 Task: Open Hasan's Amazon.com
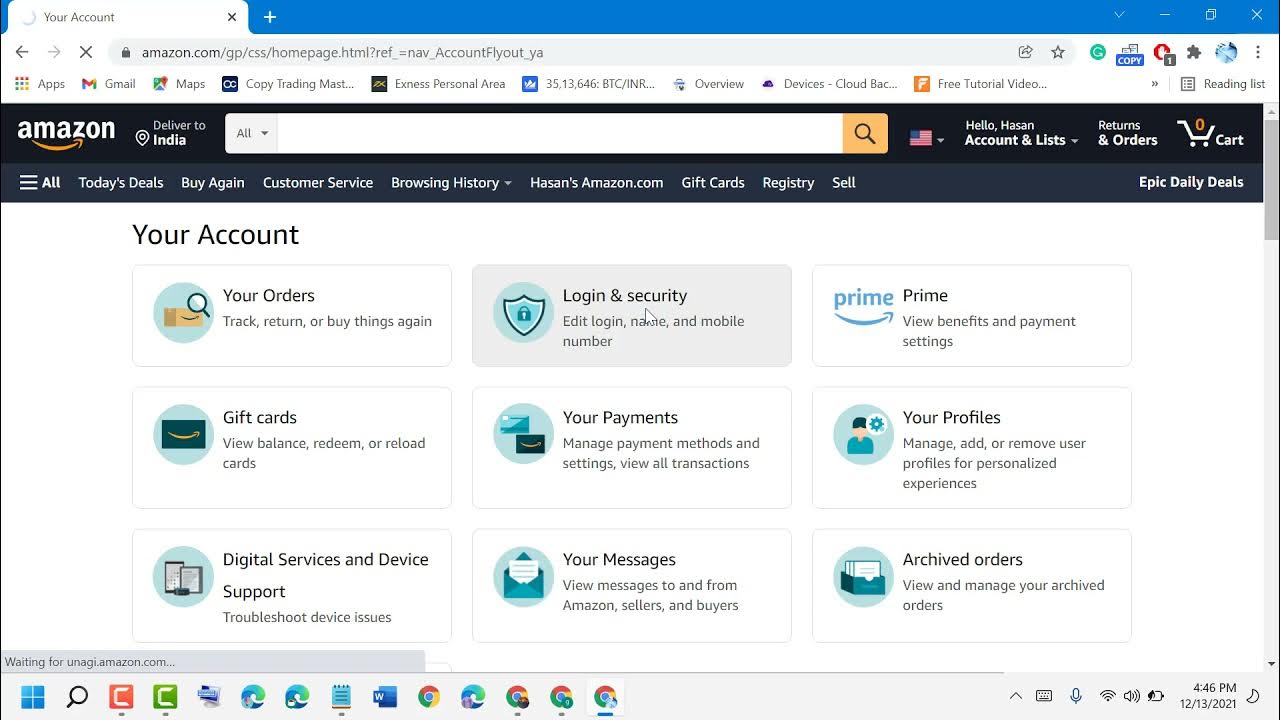point(597,182)
